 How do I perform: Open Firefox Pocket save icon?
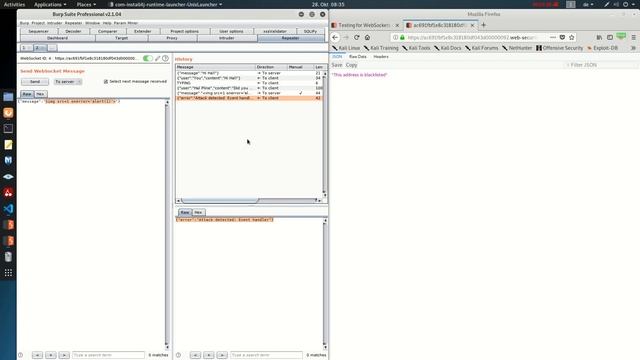click(562, 37)
